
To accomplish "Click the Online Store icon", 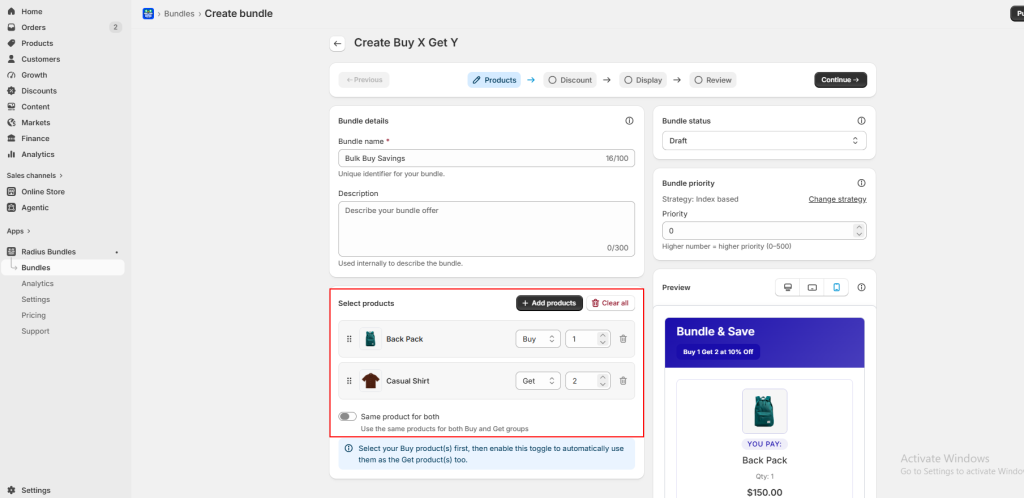I will (x=11, y=192).
